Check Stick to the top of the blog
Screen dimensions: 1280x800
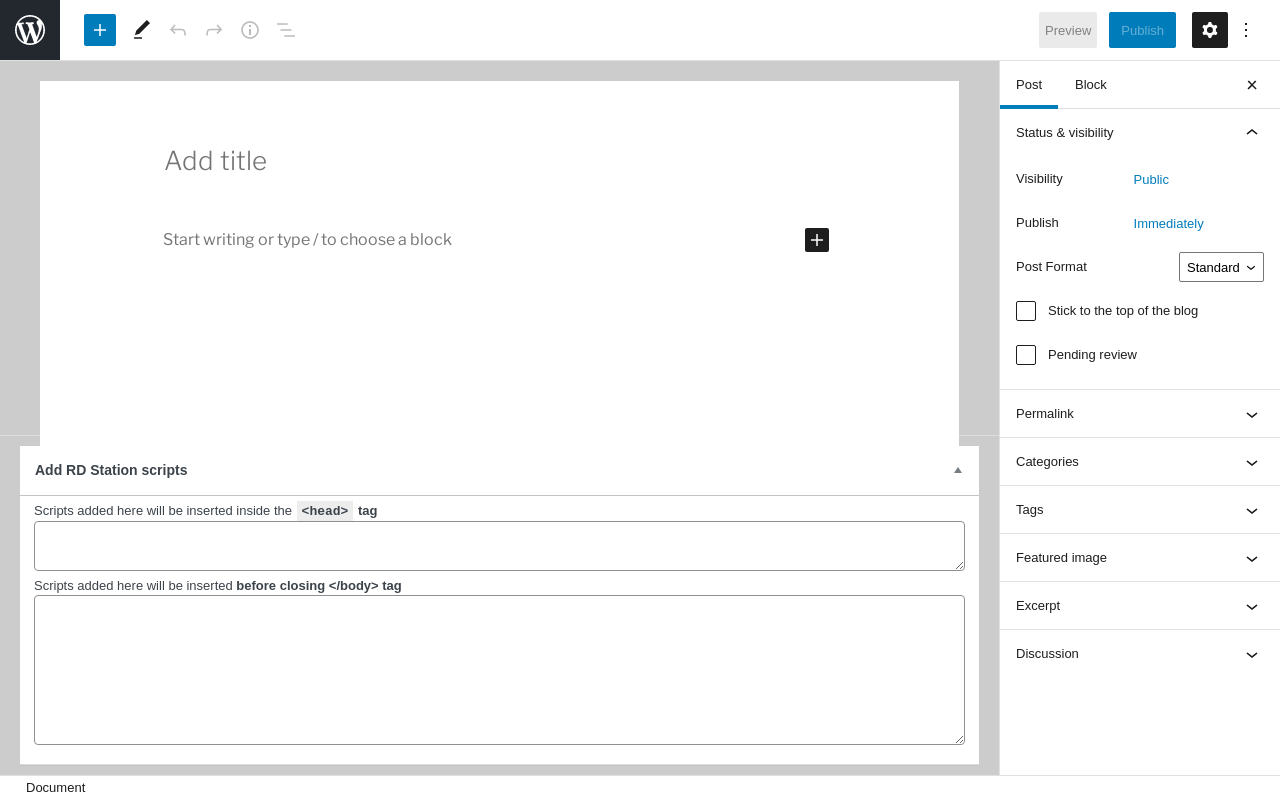coord(1026,311)
